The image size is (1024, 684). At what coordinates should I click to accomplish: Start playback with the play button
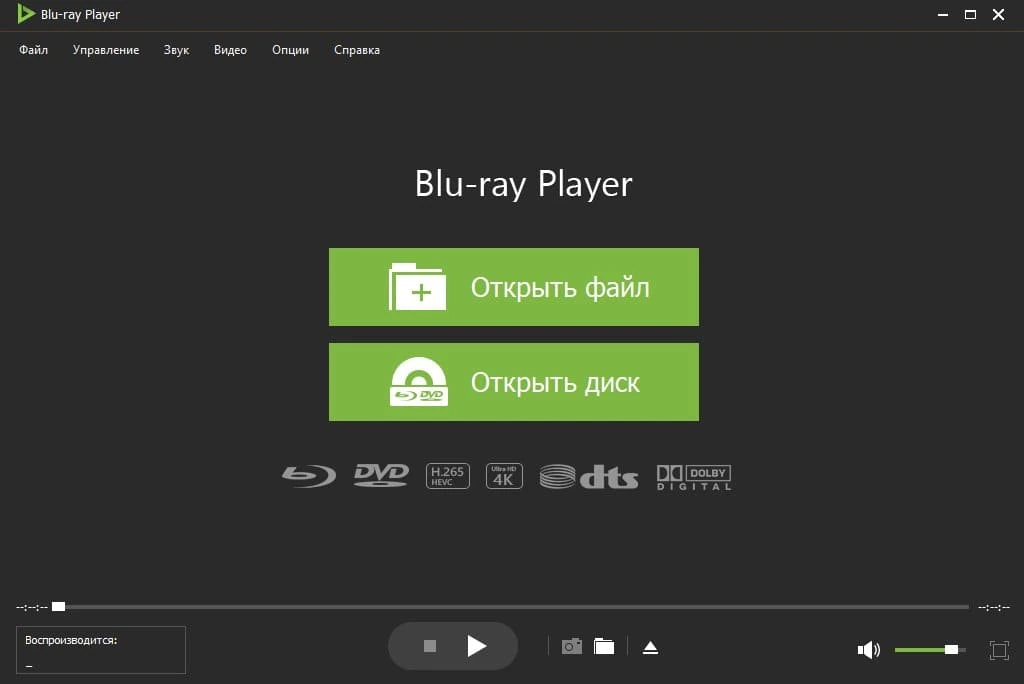pos(477,646)
